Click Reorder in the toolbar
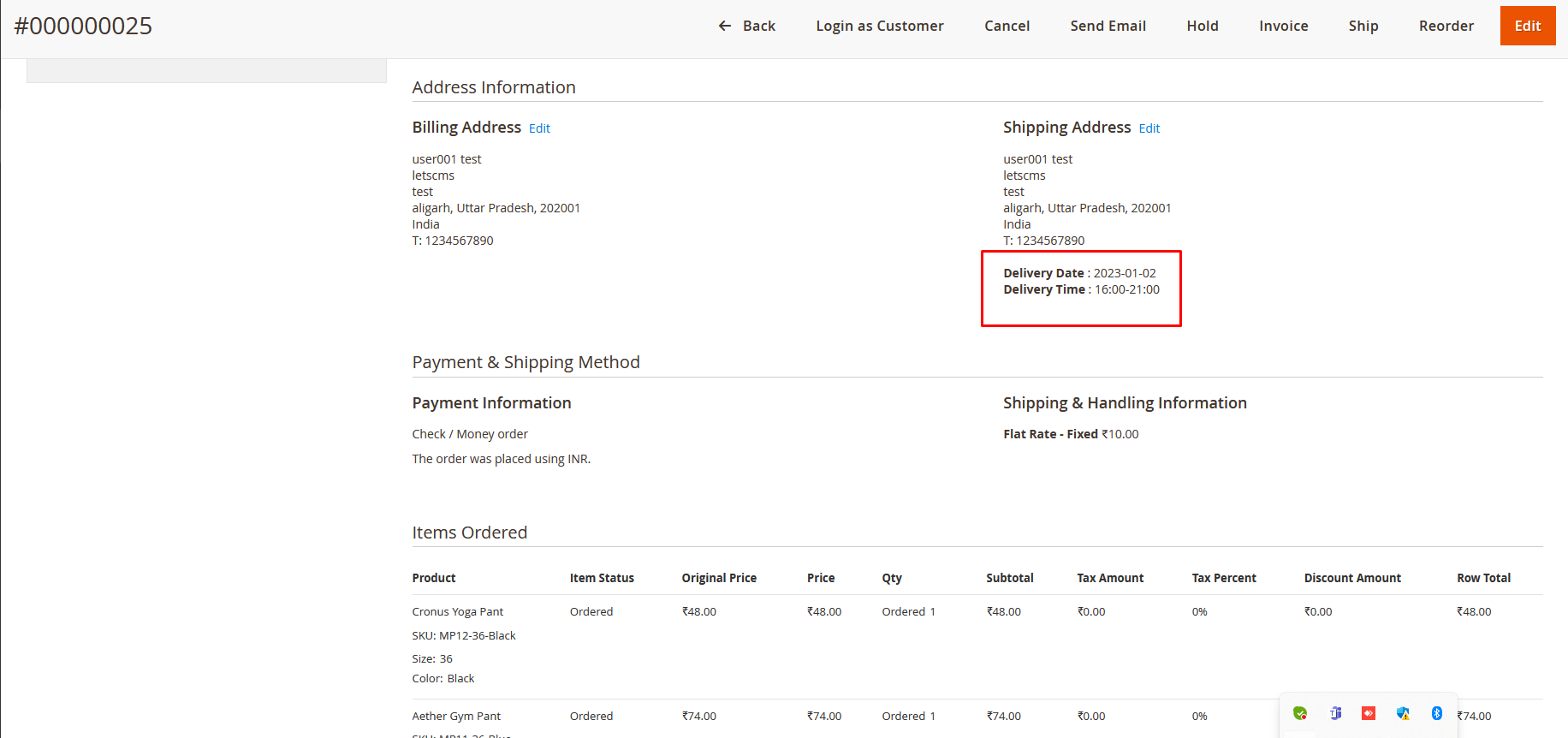Viewport: 1568px width, 738px height. pyautogui.click(x=1446, y=26)
